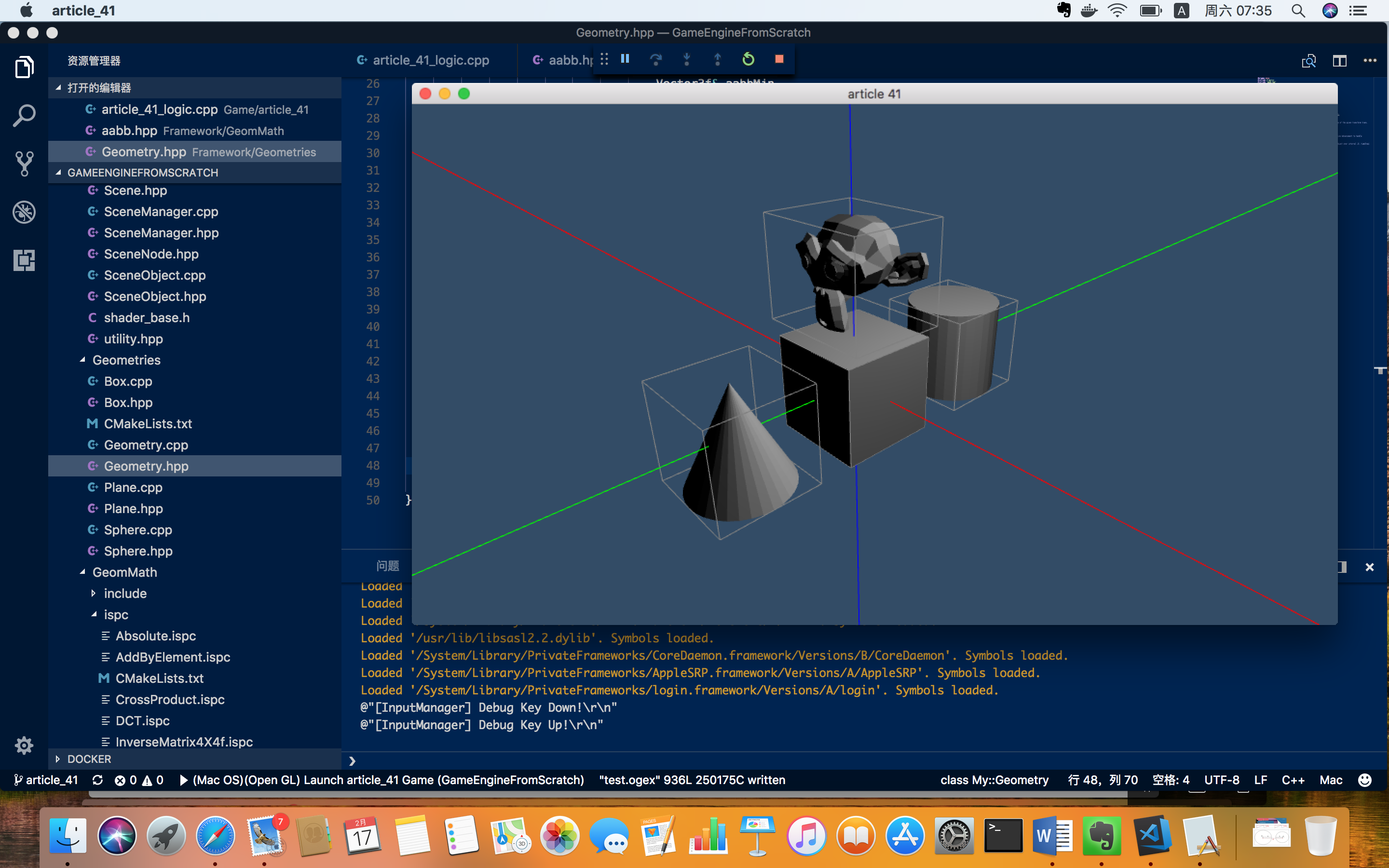Change file encoding UTF-8

point(1221,780)
